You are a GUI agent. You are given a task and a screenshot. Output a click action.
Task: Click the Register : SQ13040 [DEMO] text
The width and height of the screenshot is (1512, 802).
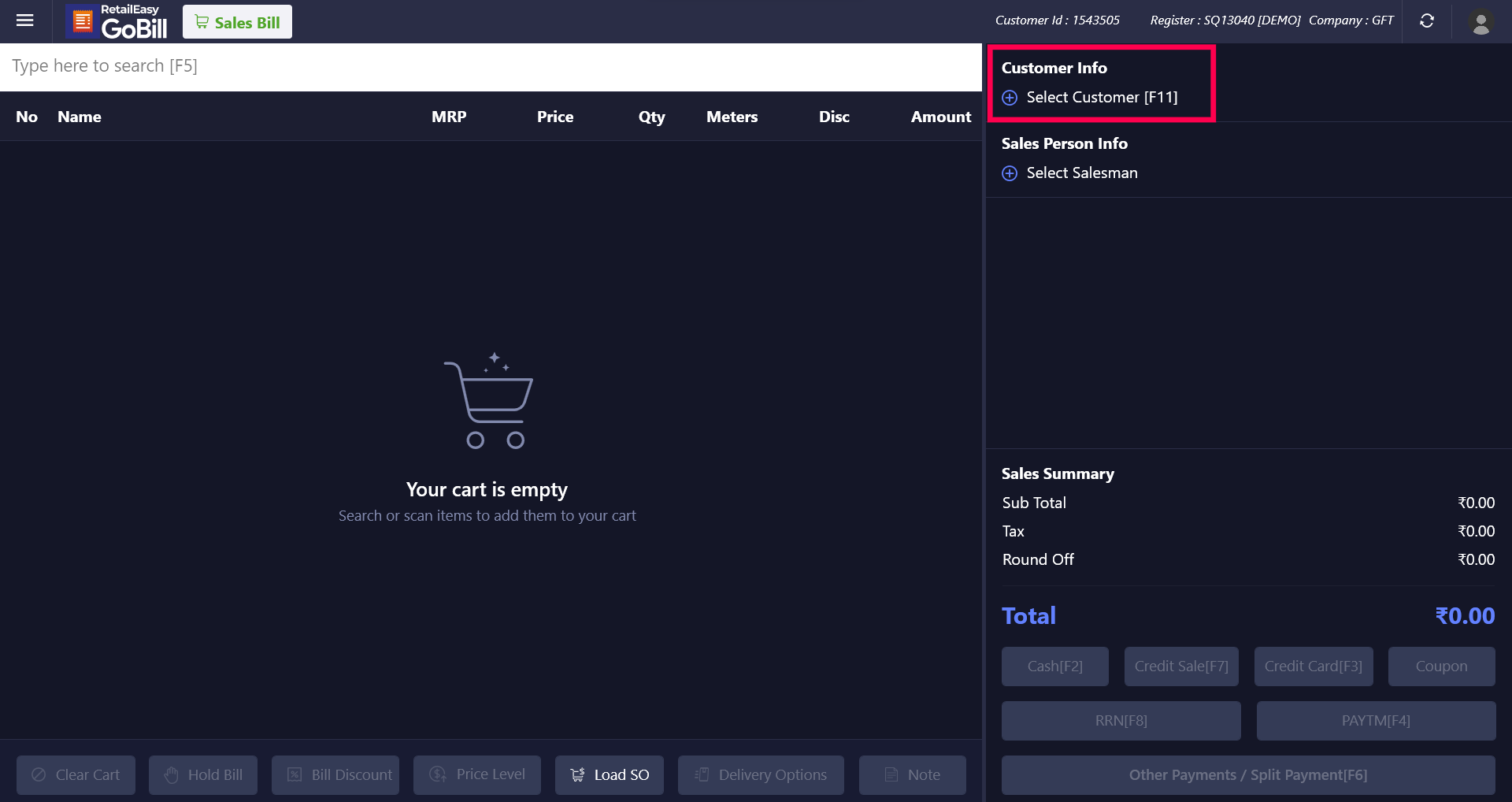coord(1225,20)
